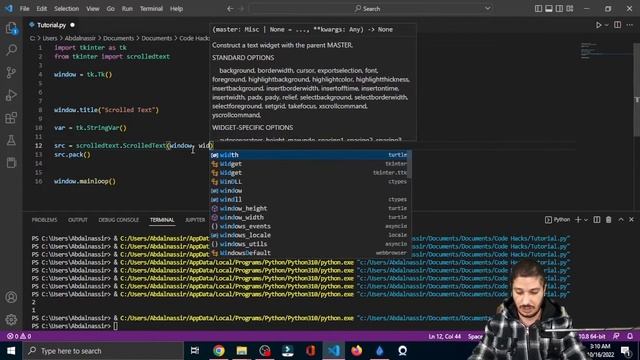Viewport: 640px width, 360px height.
Task: Open the View menu
Action: 93,9
